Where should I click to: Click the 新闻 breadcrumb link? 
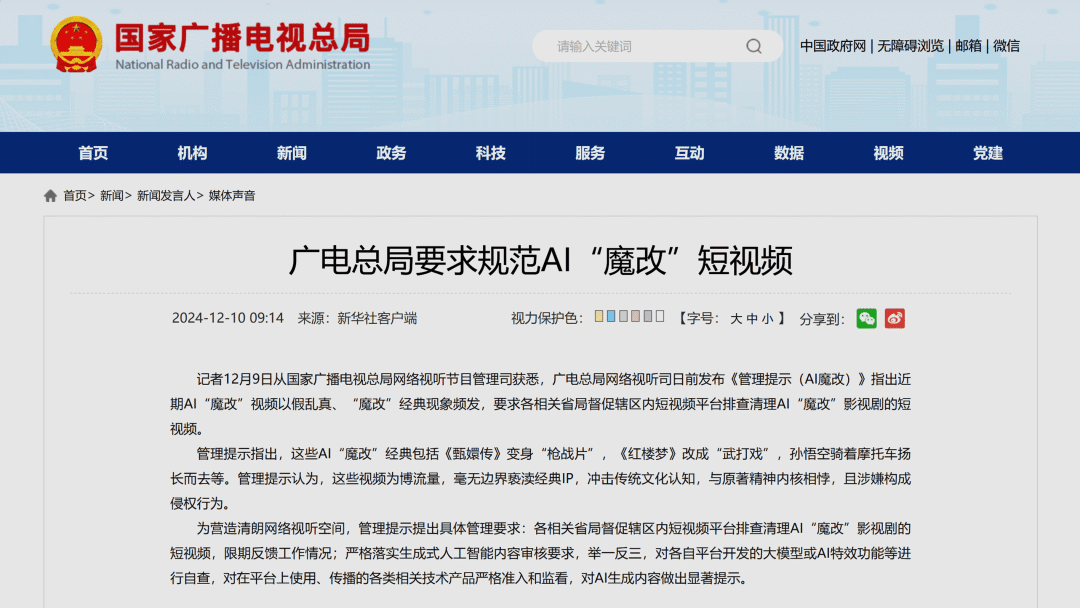(112, 196)
